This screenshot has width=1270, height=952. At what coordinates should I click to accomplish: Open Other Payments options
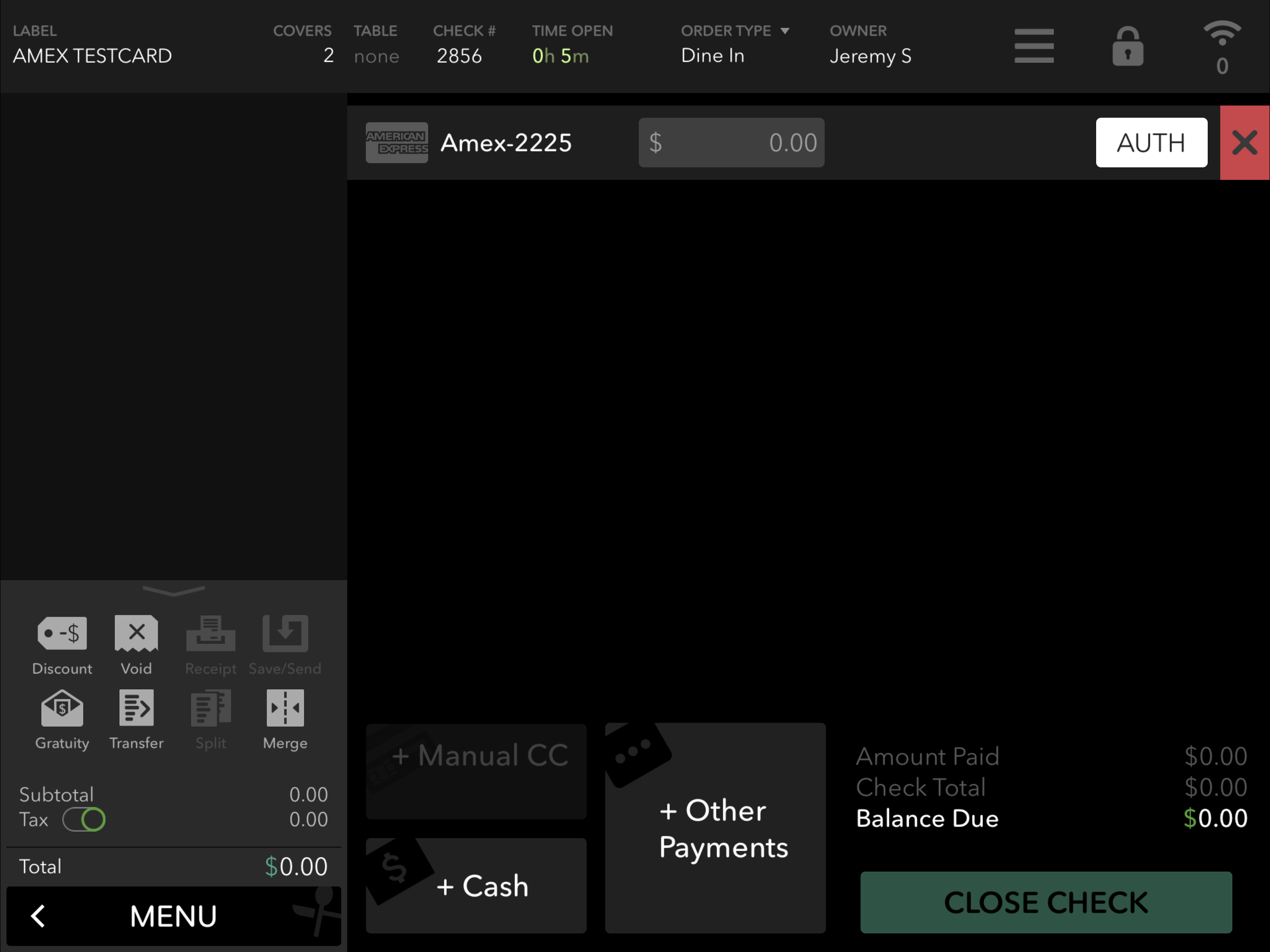click(x=715, y=828)
